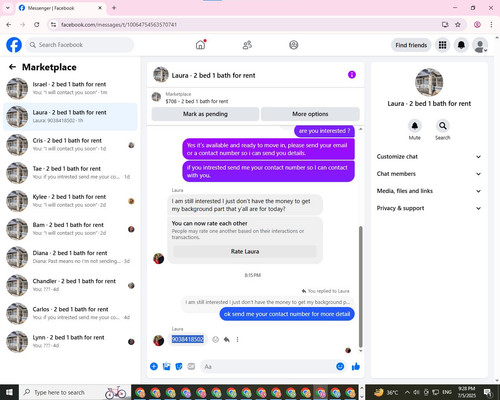This screenshot has height=400, width=500.
Task: Open Lynn - 2 bed 1 bath chat
Action: tap(70, 341)
